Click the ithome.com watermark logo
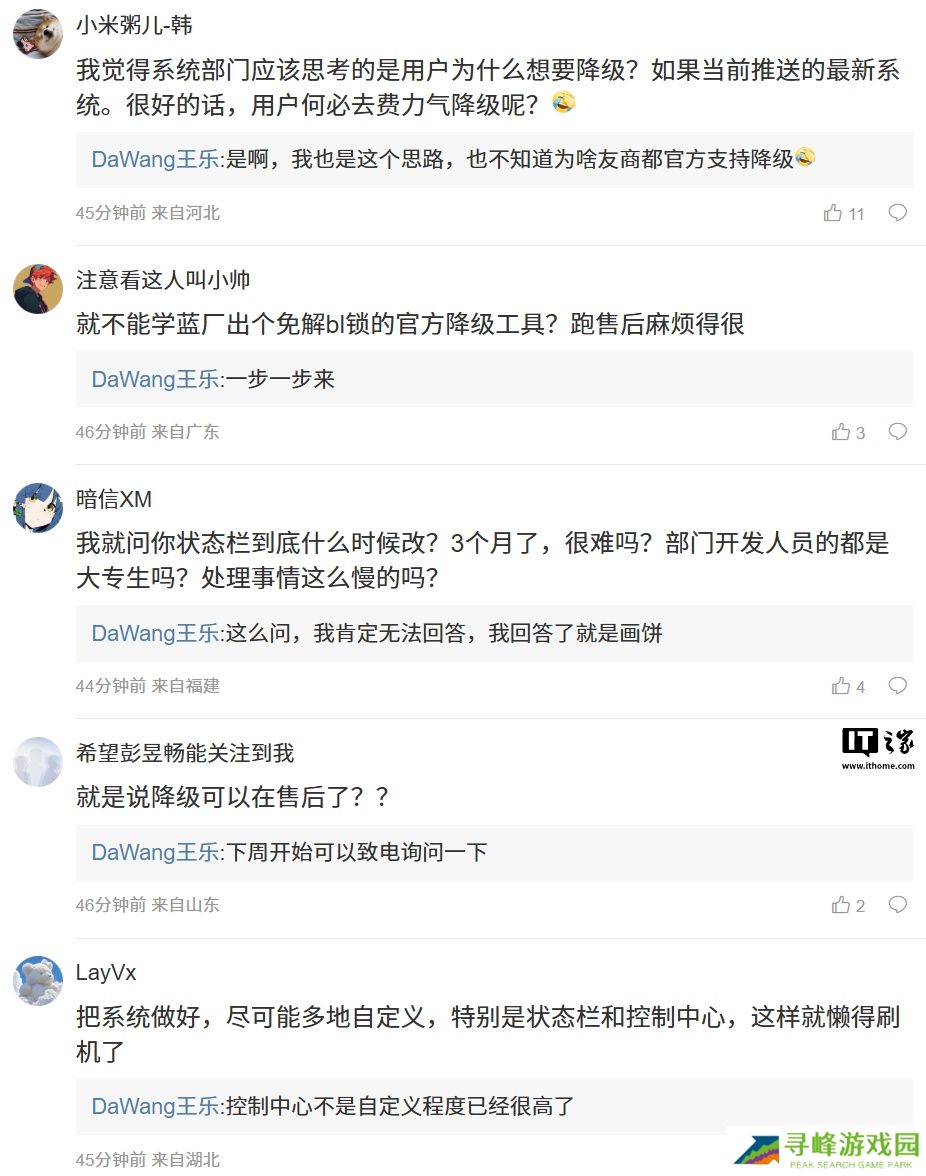This screenshot has width=926, height=1176. tap(877, 748)
